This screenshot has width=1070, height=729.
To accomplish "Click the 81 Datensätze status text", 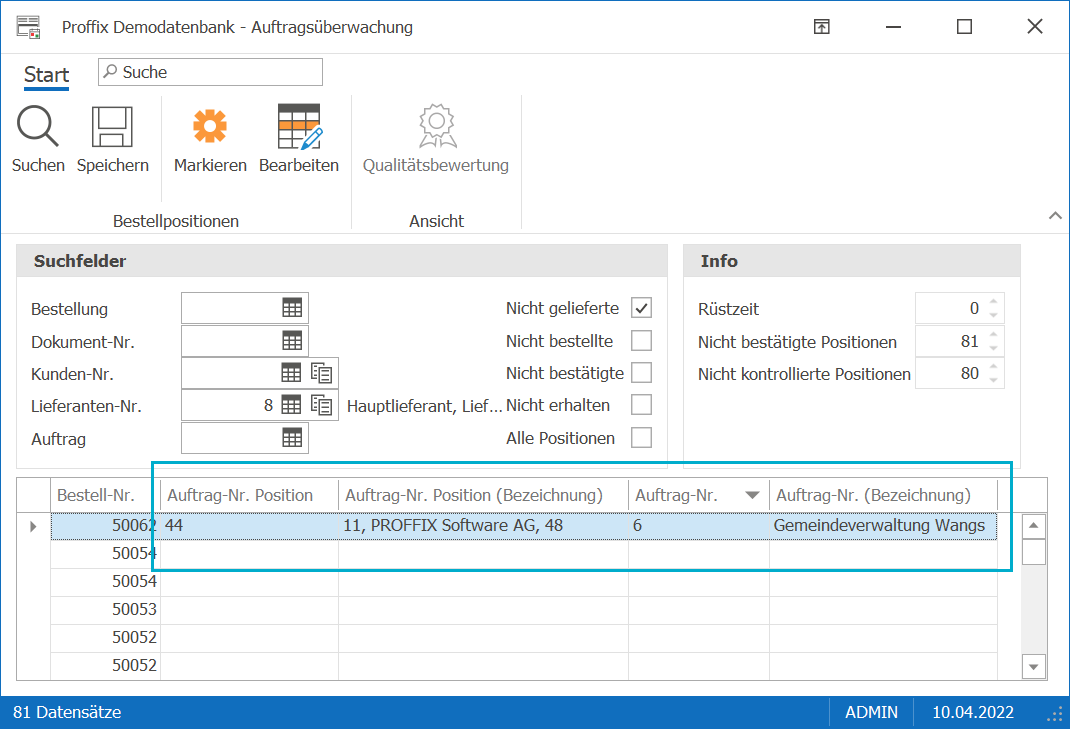I will [x=67, y=713].
